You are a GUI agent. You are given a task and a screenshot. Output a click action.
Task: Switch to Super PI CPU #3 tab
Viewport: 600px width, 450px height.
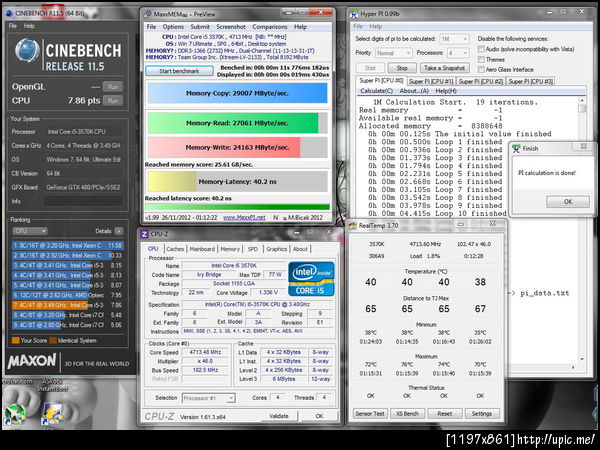tap(530, 82)
